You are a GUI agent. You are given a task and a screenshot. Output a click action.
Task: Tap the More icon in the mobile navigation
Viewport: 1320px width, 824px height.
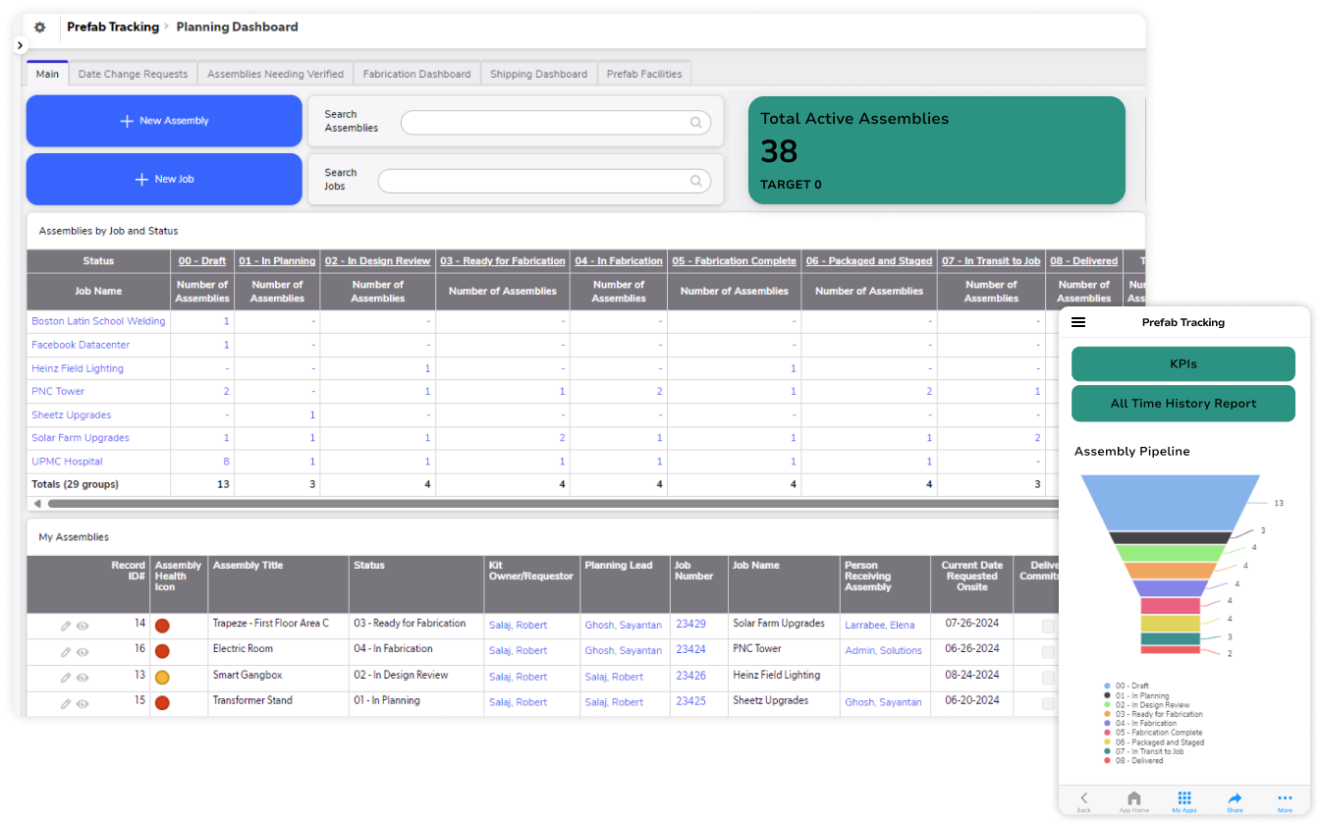1285,797
